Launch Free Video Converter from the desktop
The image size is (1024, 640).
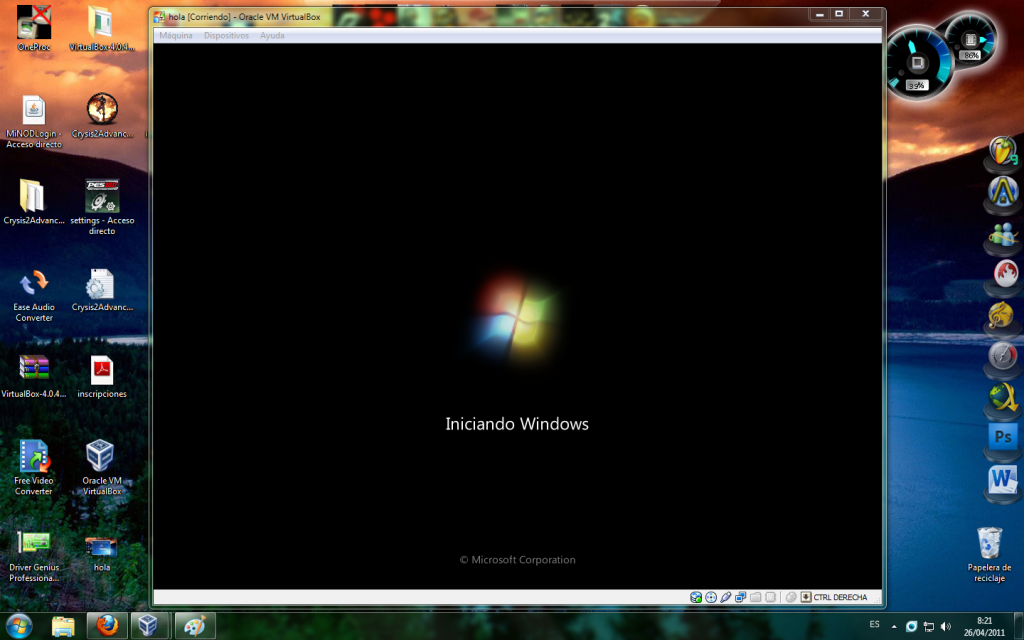34,468
